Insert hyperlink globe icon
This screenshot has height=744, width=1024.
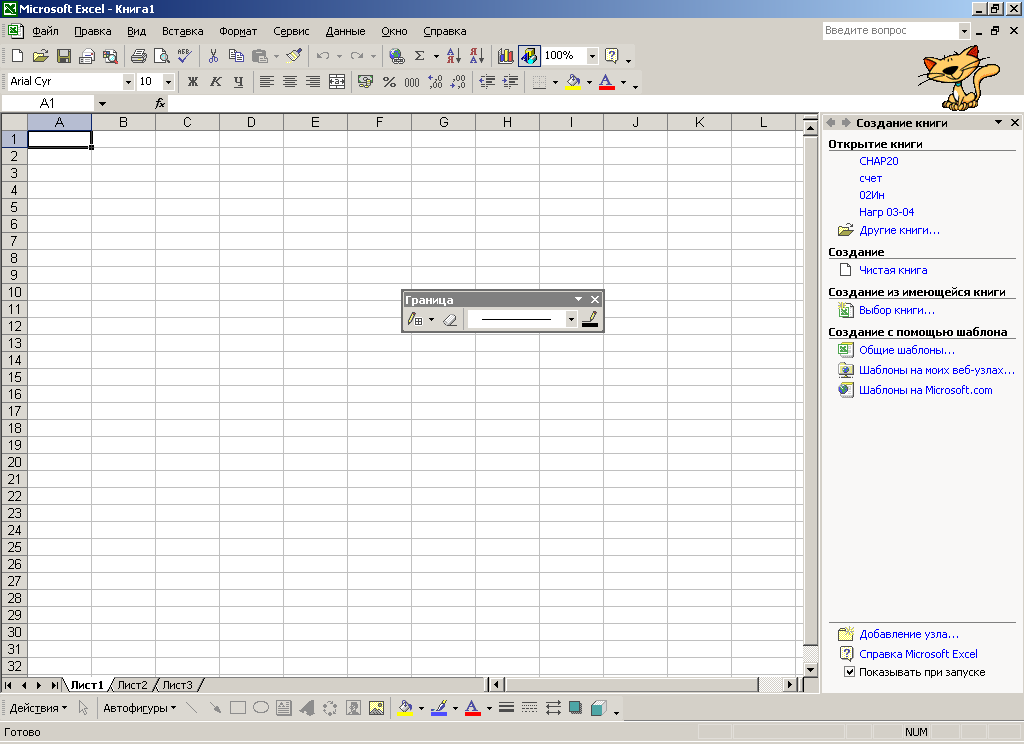(396, 56)
